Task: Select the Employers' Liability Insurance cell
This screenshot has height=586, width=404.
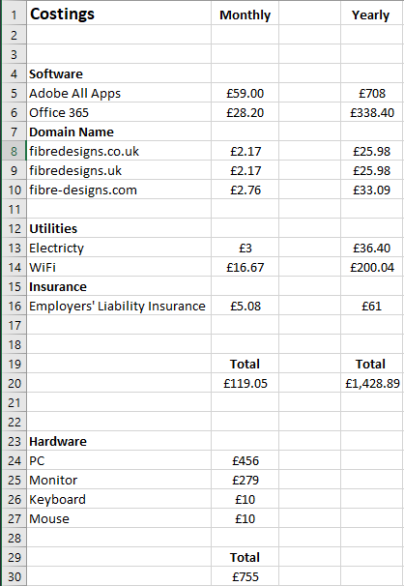Action: 119,306
